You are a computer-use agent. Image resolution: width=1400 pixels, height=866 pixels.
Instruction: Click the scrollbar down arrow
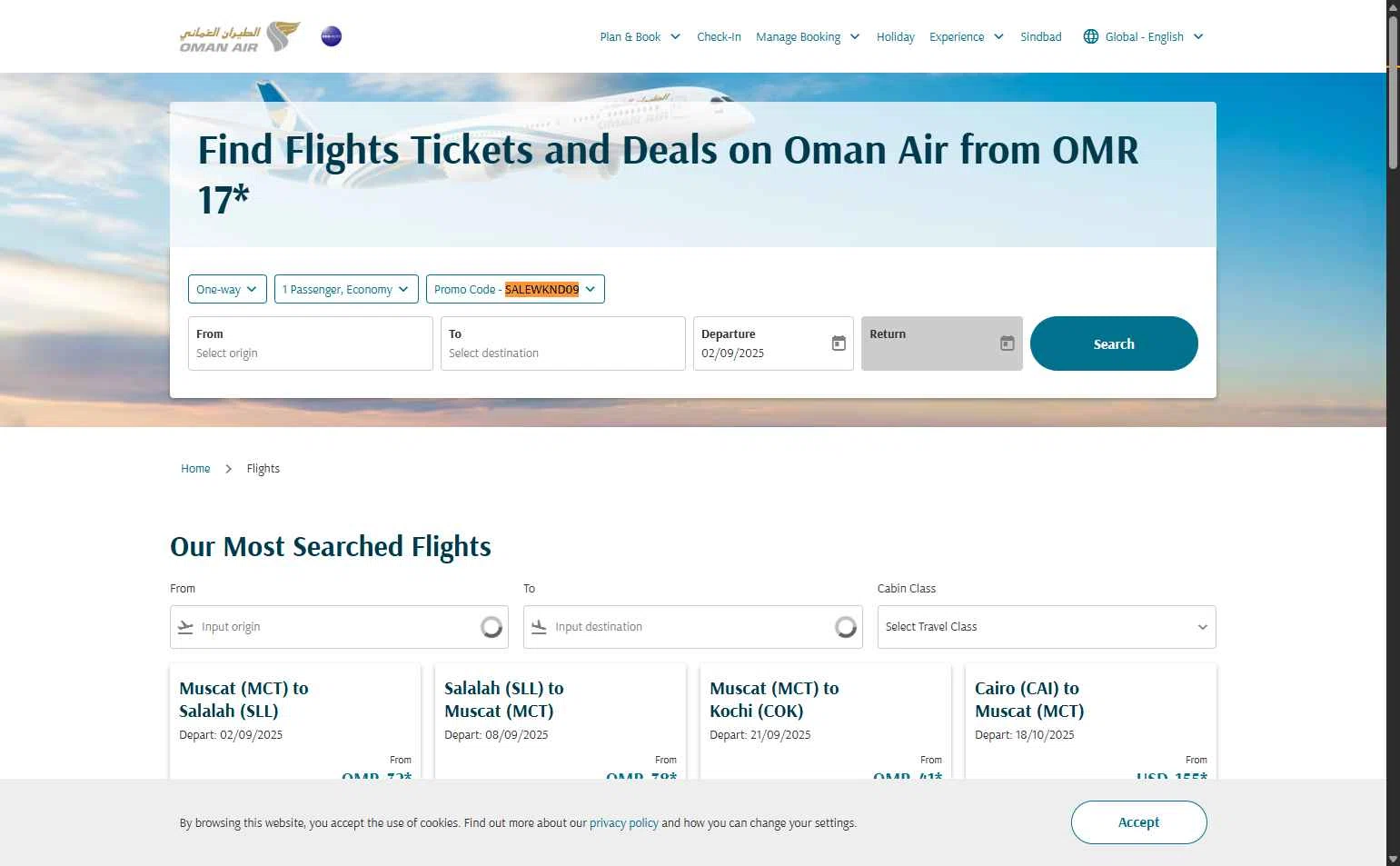[x=1393, y=859]
